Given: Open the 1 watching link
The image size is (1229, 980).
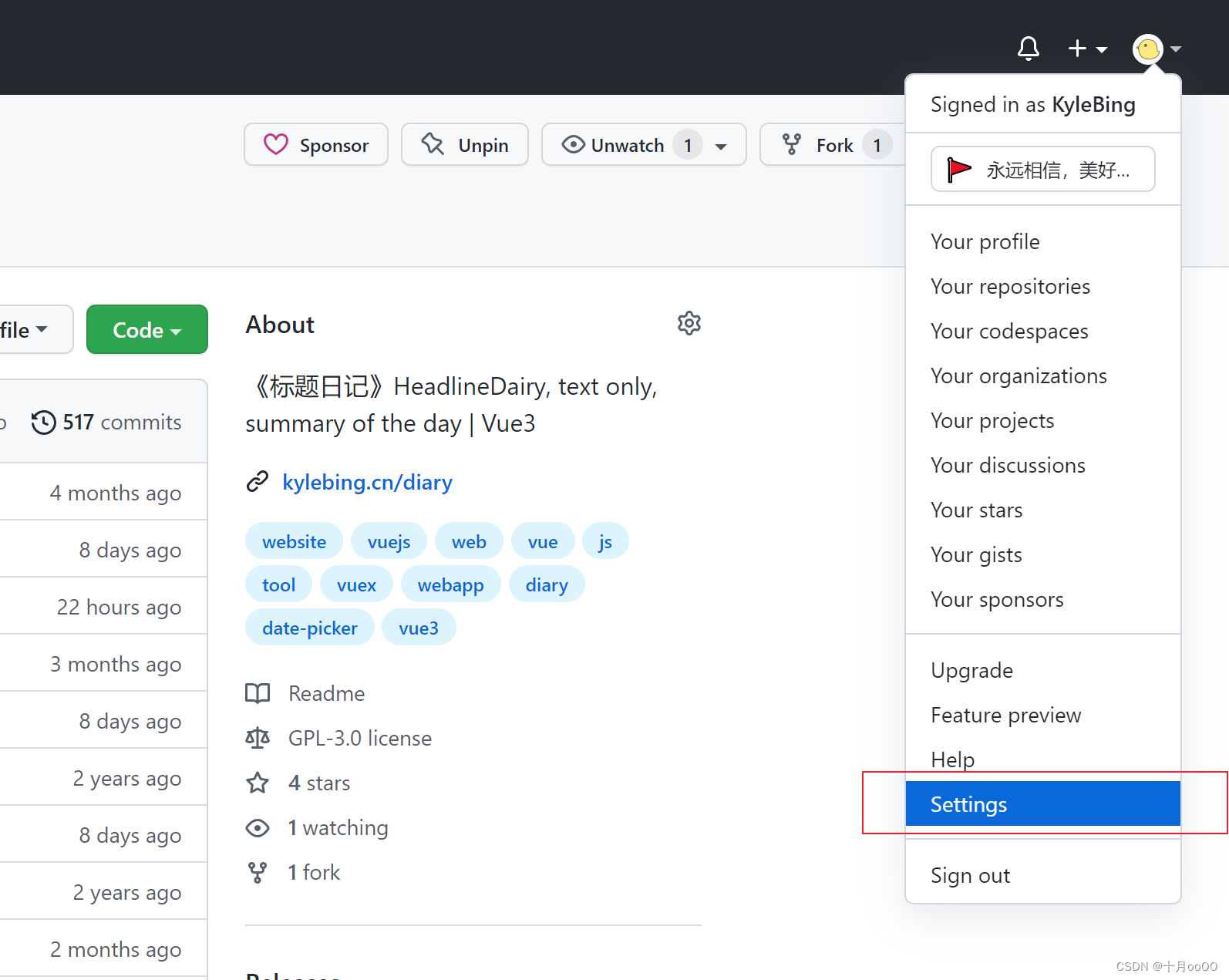Looking at the screenshot, I should click(338, 827).
